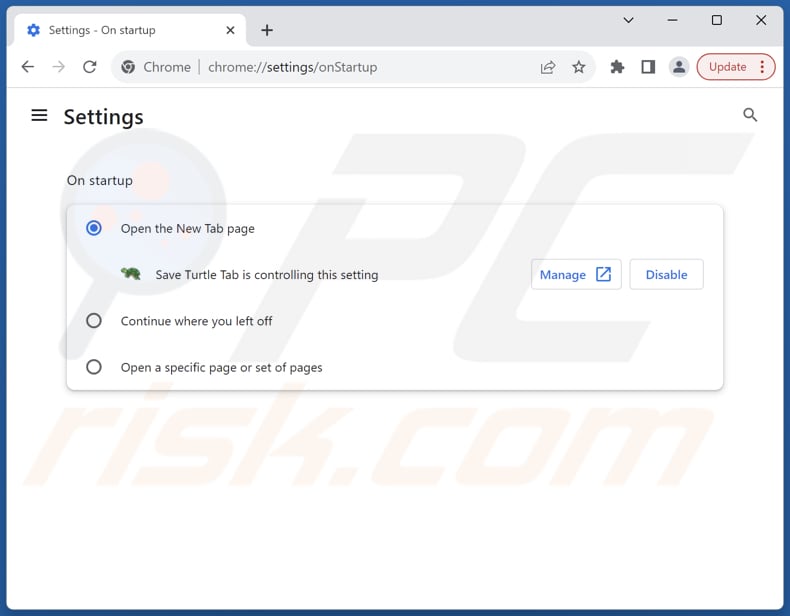Search settings with magnifier icon

coord(750,115)
